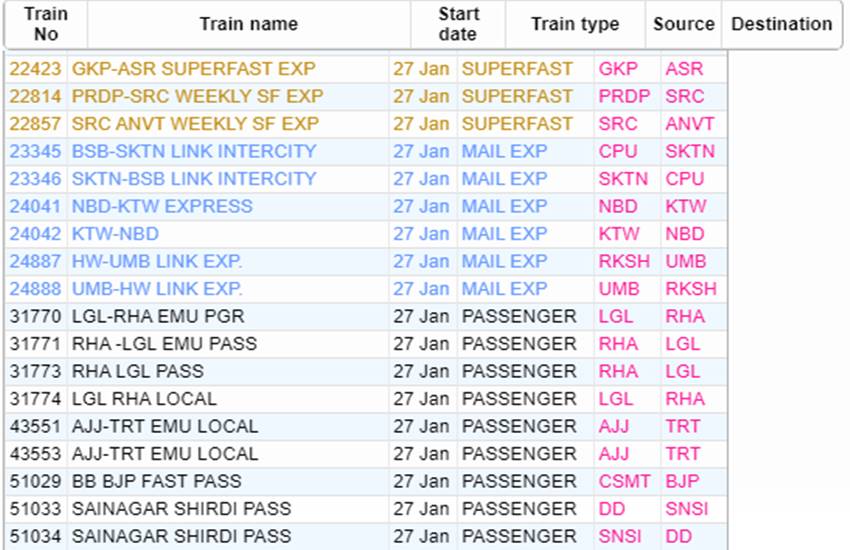Viewport: 850px width, 550px height.
Task: Click SKTN source station code for 23346
Action: click(x=623, y=179)
